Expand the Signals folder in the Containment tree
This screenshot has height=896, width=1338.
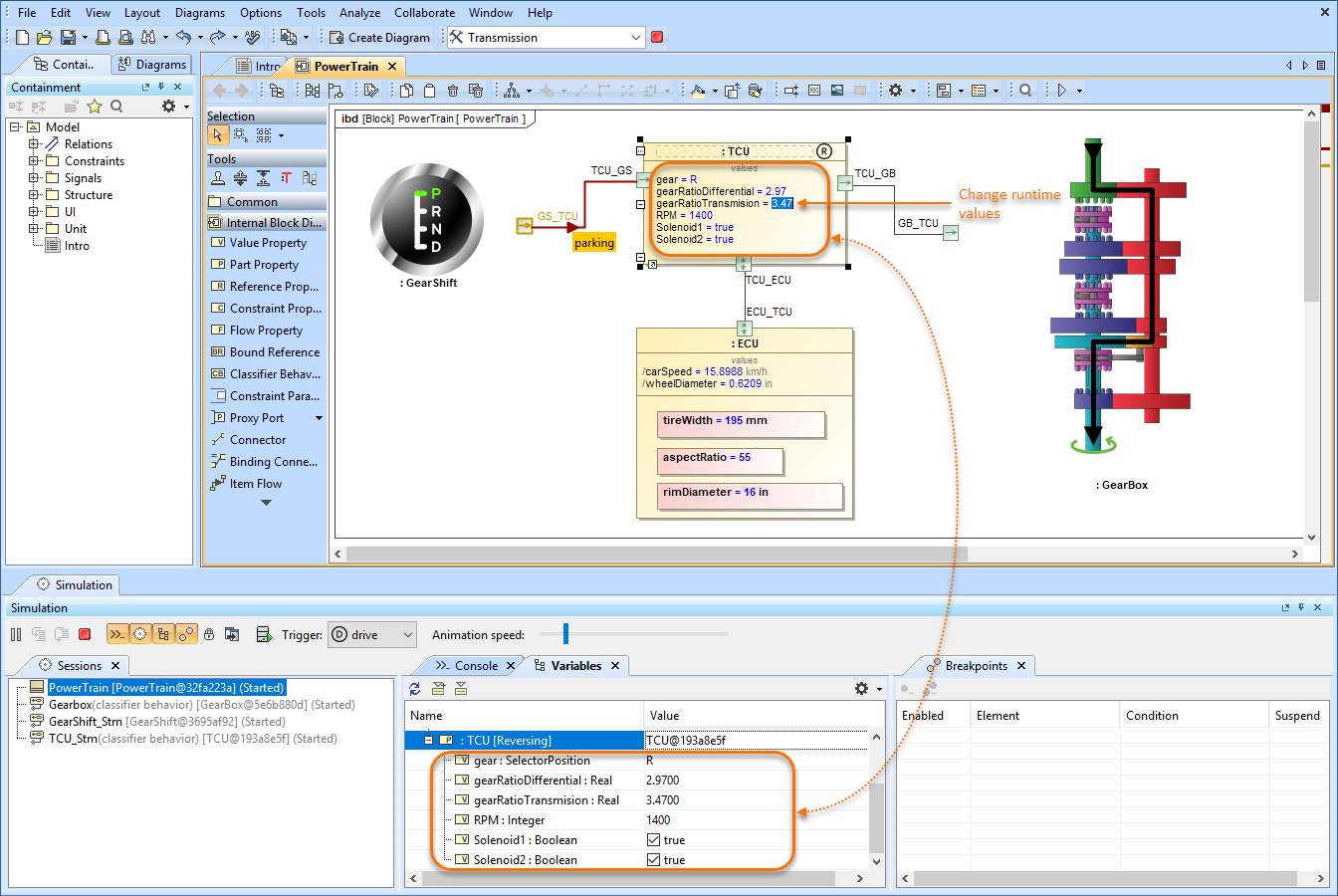34,178
